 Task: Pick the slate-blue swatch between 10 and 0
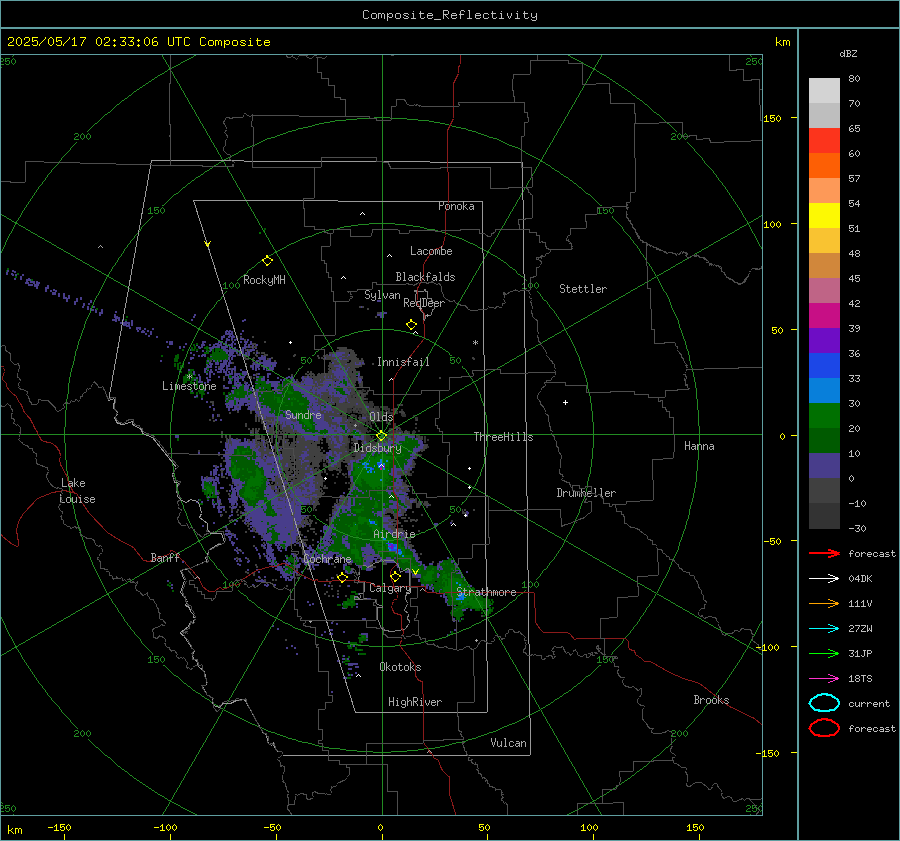(x=824, y=466)
